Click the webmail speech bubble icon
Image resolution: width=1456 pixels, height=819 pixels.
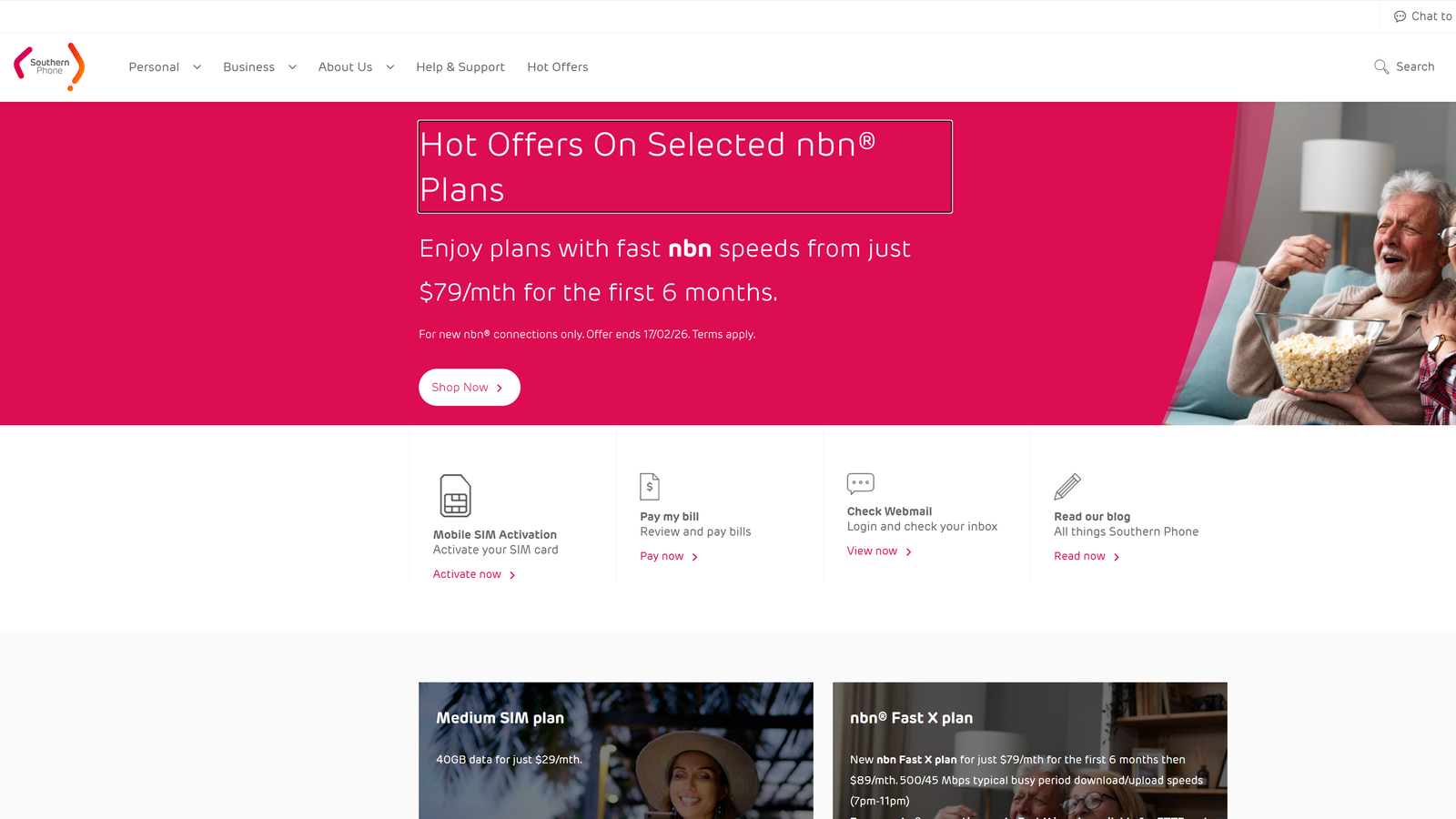click(860, 482)
